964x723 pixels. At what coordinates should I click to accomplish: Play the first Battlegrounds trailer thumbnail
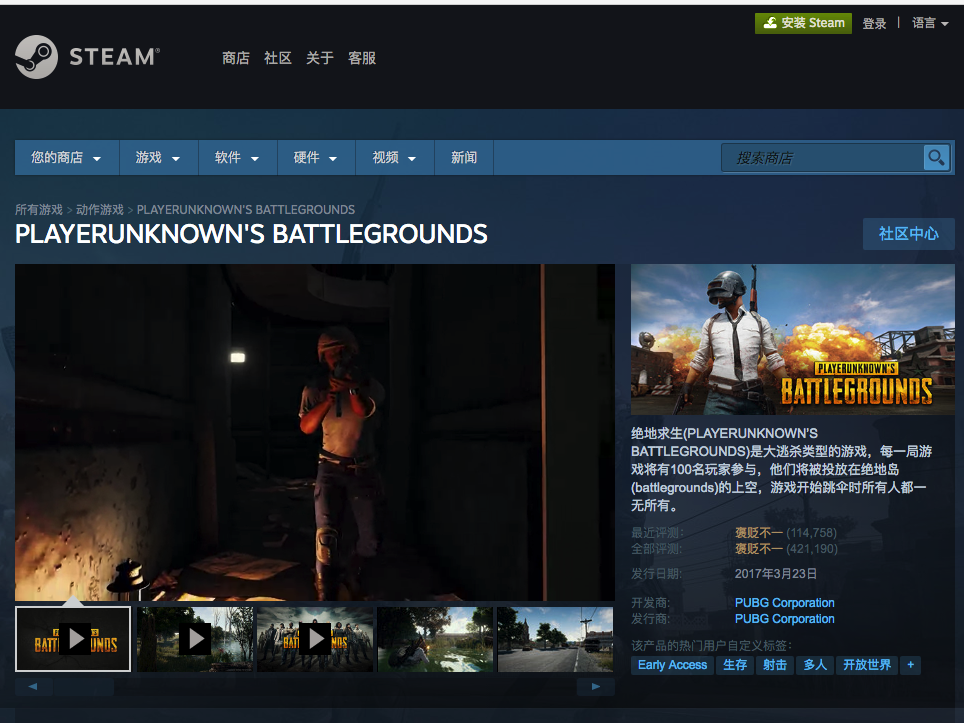click(73, 639)
